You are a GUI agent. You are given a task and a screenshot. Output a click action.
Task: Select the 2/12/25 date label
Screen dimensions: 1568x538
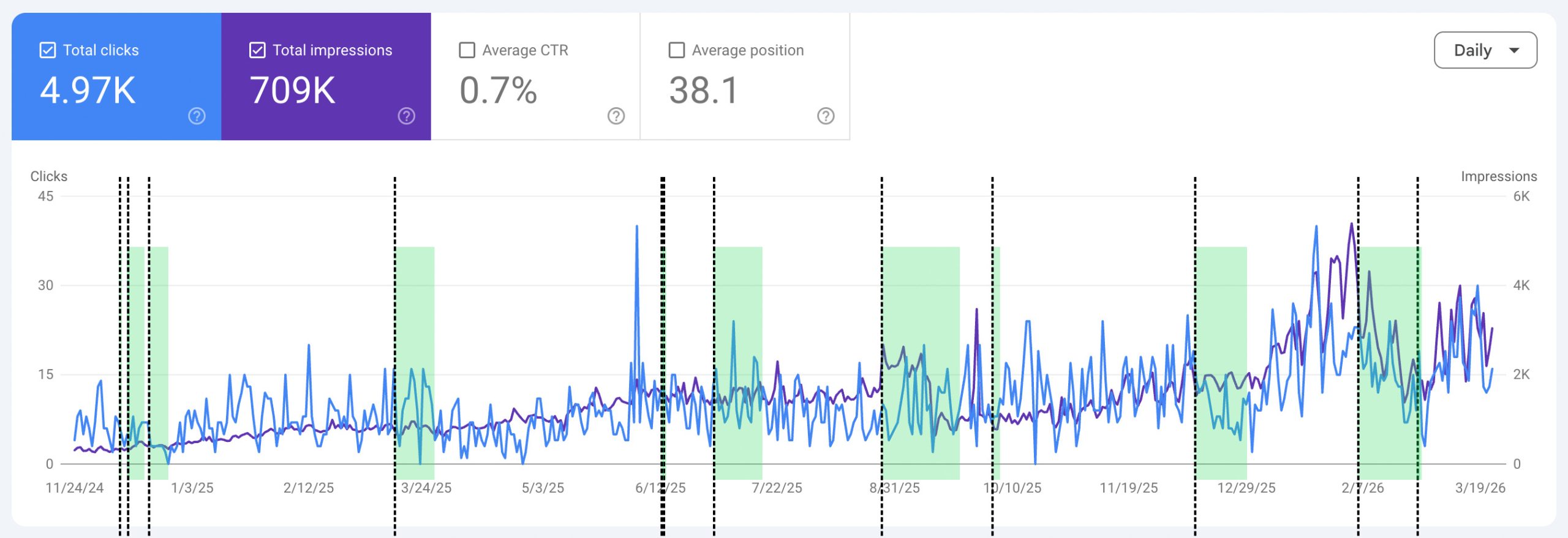[x=309, y=488]
